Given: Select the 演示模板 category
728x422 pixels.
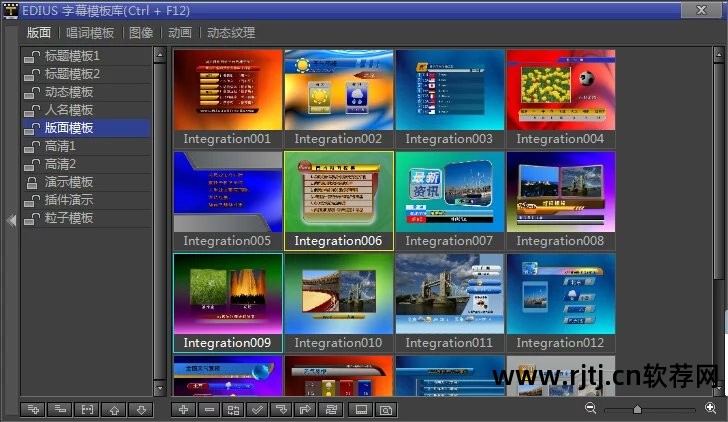Looking at the screenshot, I should (86, 182).
